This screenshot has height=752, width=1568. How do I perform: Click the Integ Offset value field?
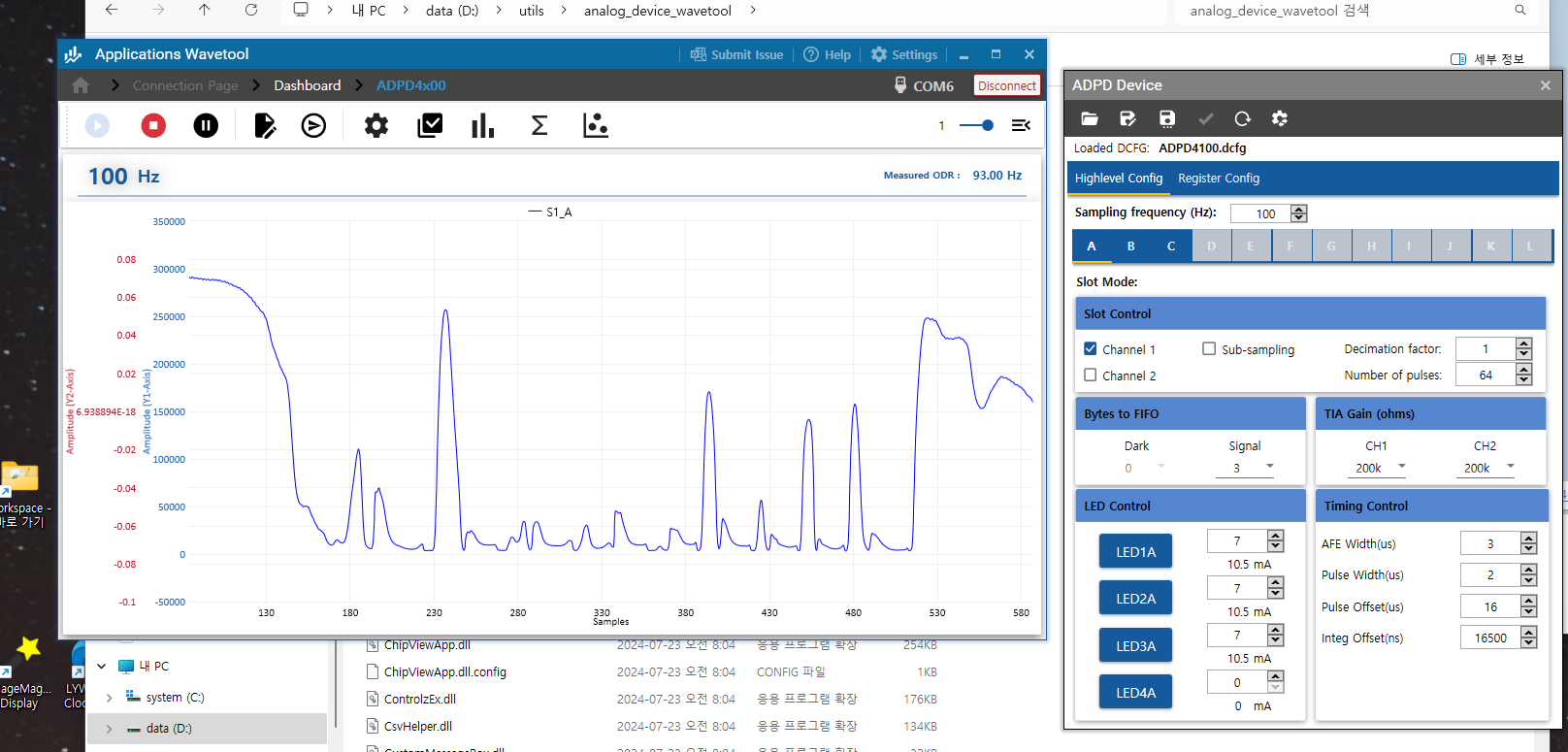(x=1490, y=638)
